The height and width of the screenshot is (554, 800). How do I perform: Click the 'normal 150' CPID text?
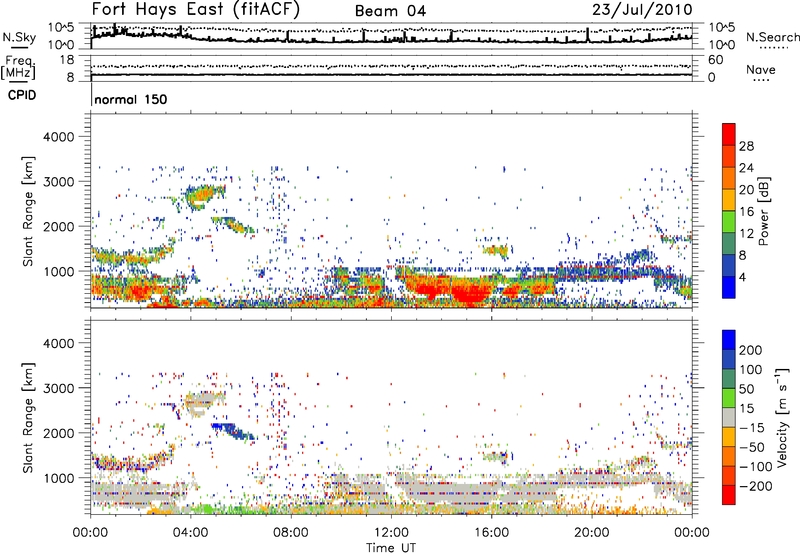pyautogui.click(x=131, y=99)
